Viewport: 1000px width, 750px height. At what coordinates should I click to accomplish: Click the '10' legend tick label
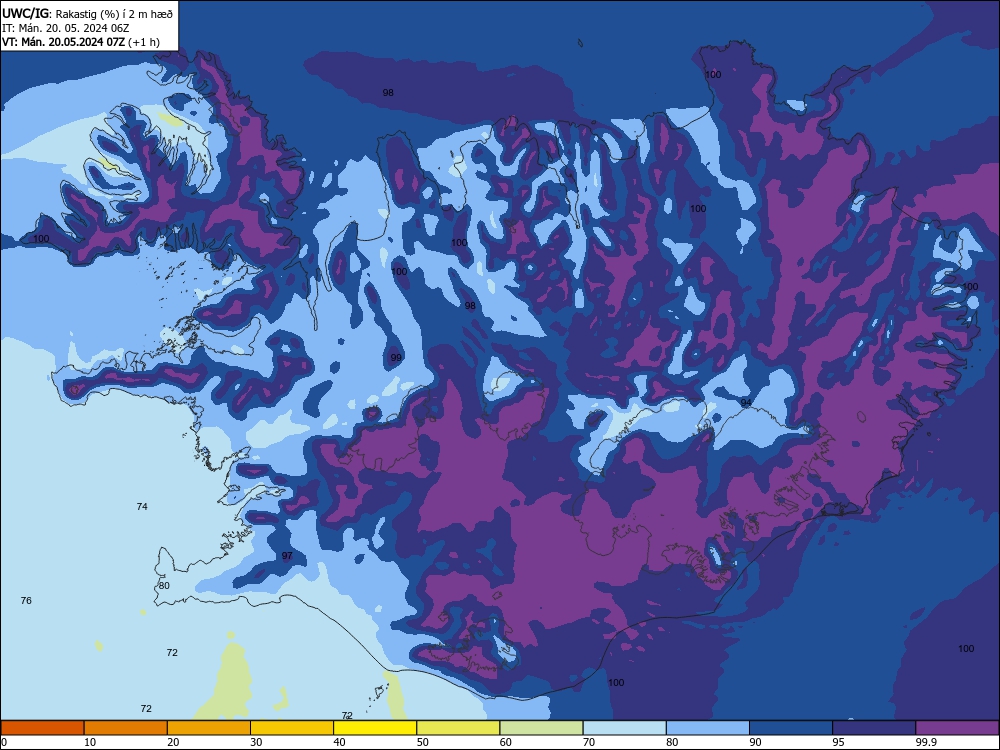(x=90, y=742)
